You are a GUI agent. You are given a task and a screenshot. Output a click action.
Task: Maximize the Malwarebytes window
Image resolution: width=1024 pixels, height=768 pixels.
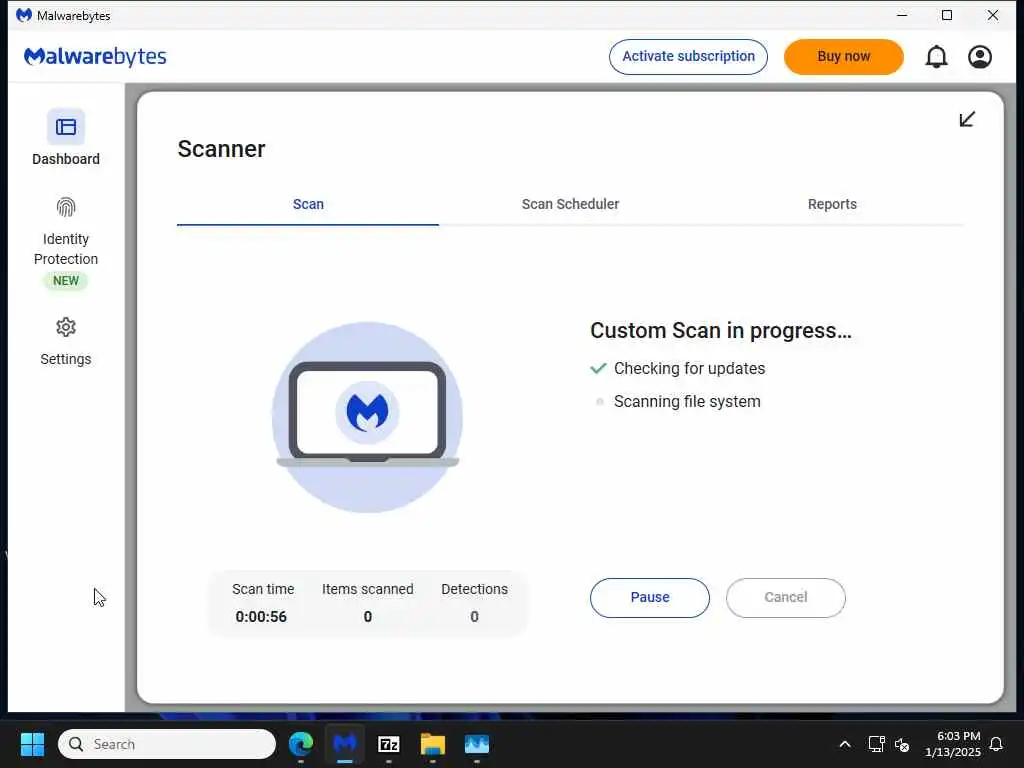point(947,15)
